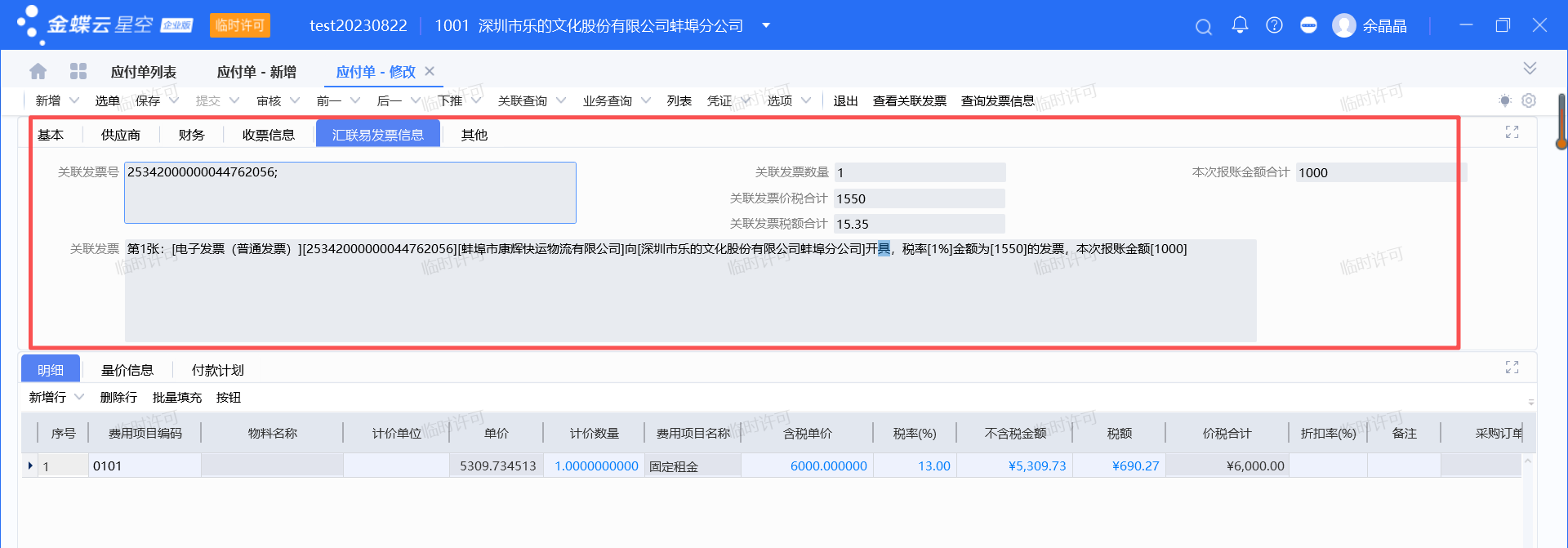The image size is (1568, 548).
Task: Click the home icon in tab bar
Action: coord(38,72)
